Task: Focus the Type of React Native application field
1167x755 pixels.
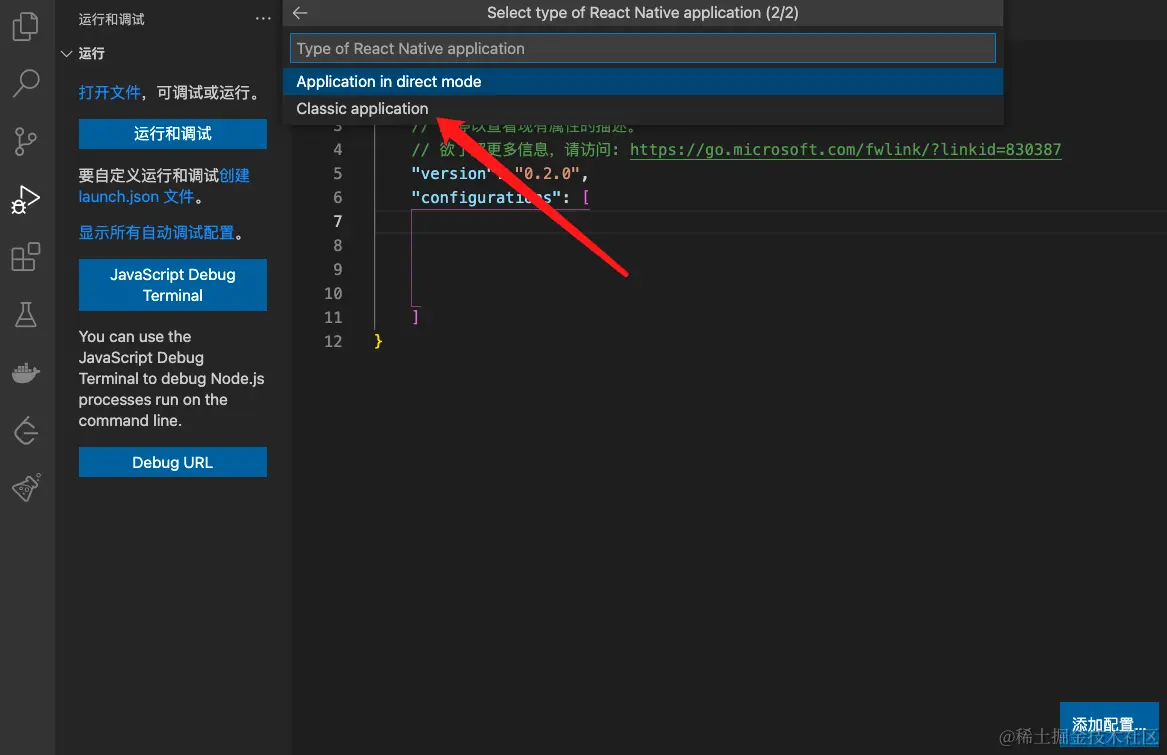Action: [643, 48]
